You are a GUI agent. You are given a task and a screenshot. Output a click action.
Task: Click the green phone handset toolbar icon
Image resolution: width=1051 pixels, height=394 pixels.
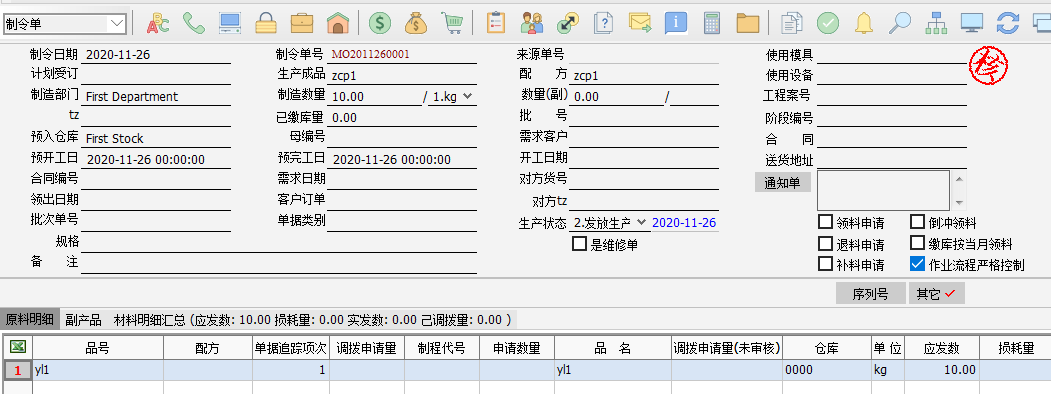[194, 23]
